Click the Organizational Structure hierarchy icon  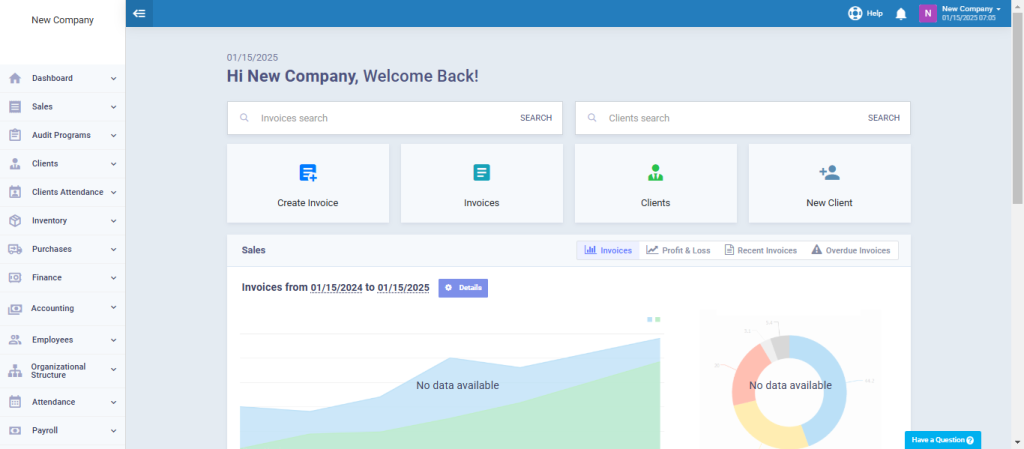15,371
